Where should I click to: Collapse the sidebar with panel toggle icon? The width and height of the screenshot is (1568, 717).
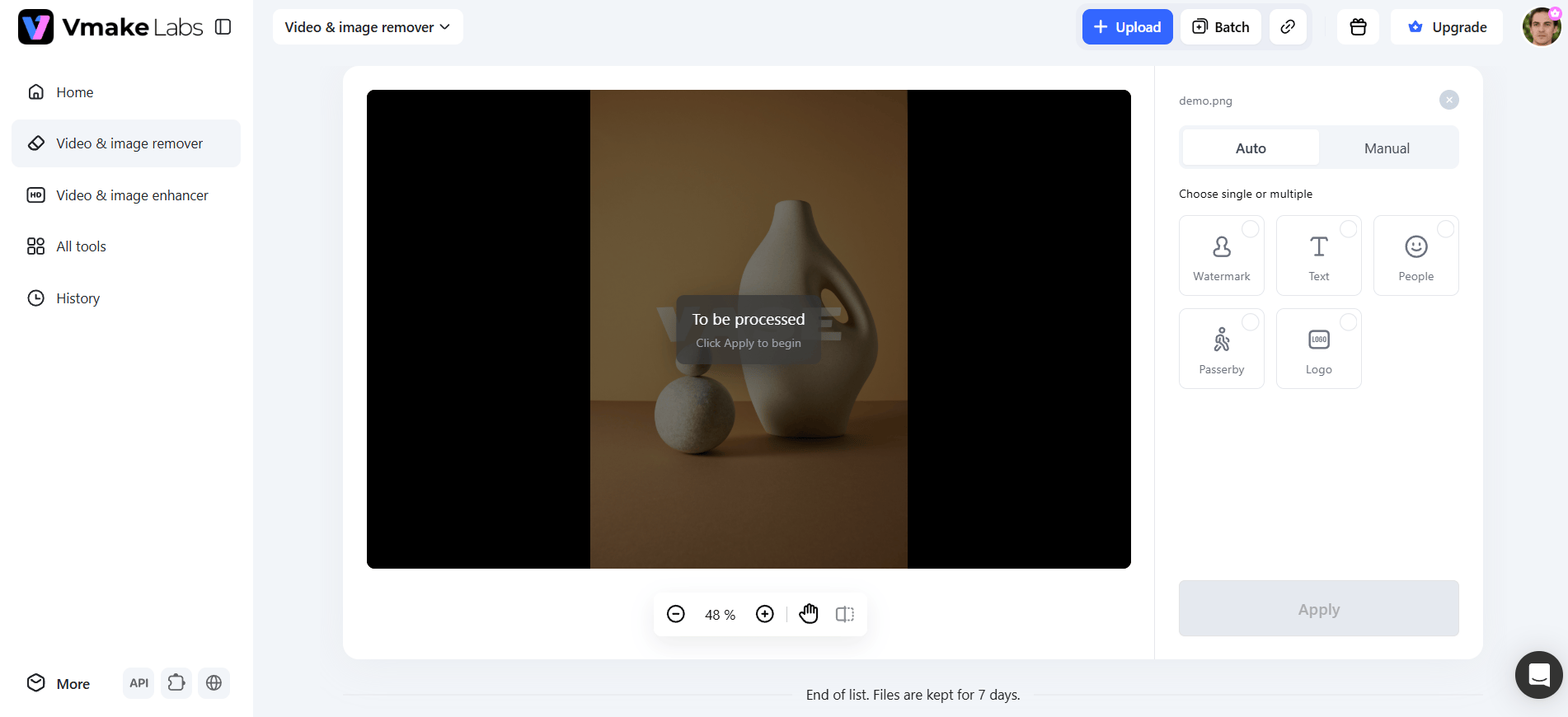223,27
